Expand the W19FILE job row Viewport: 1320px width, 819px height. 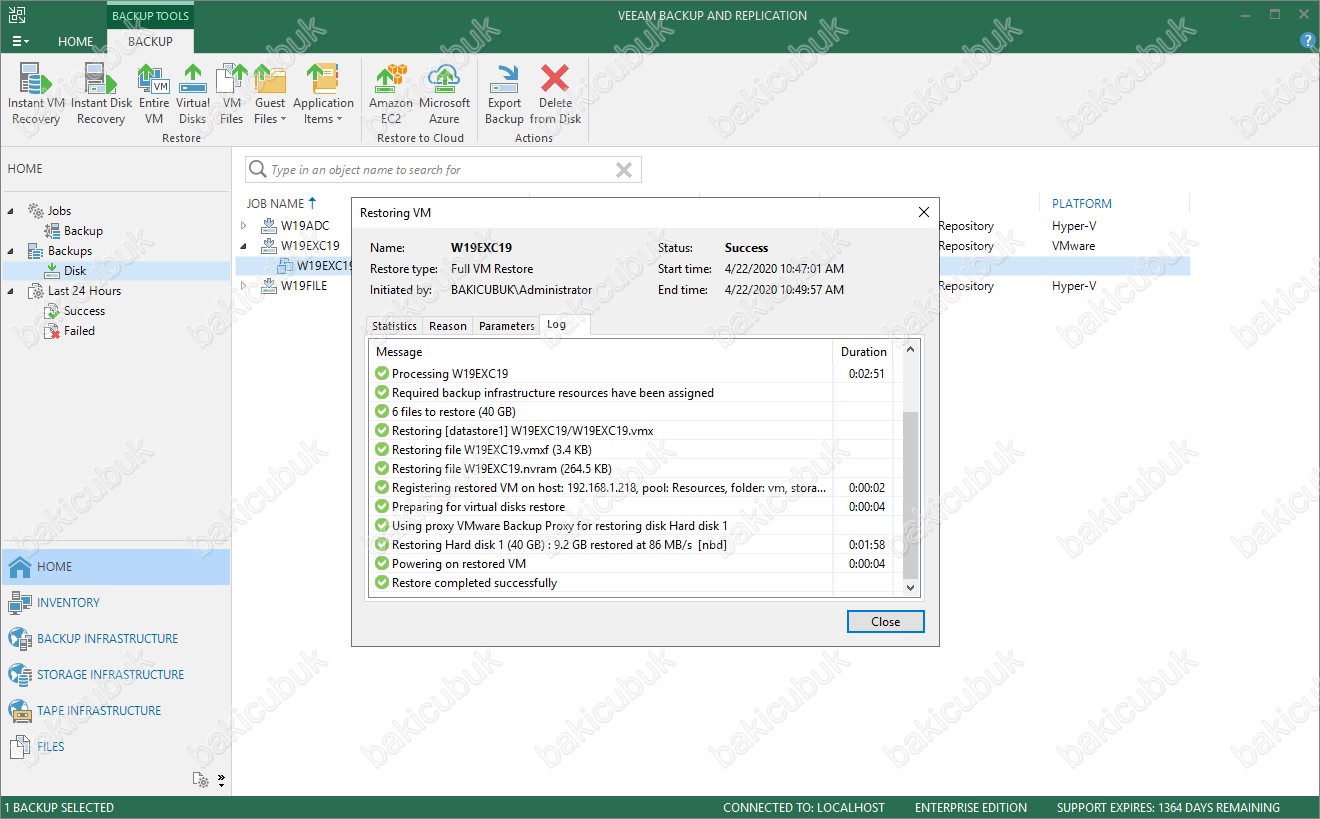[x=243, y=286]
